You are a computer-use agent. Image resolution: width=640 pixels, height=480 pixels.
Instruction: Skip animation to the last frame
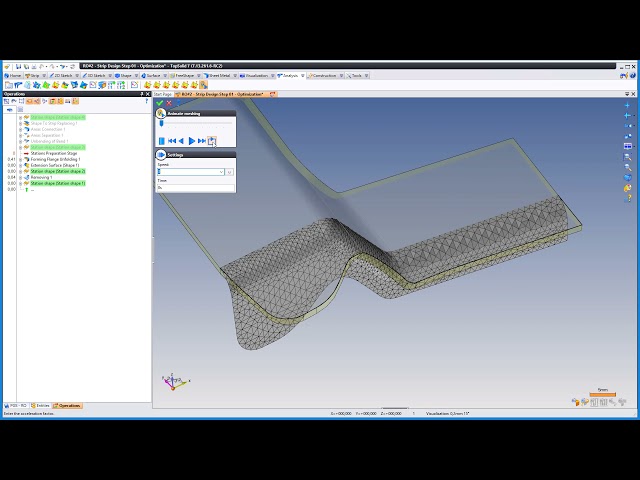coord(202,141)
